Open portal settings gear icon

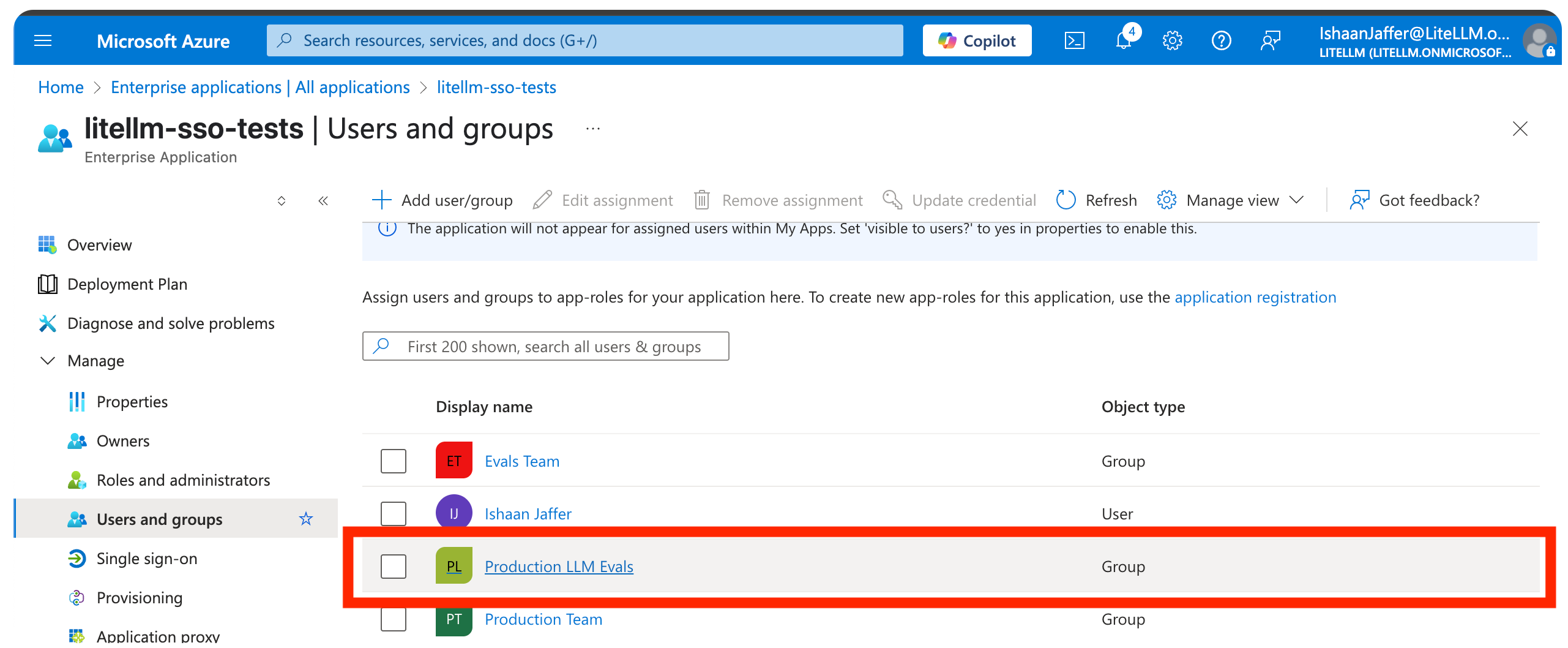(1172, 41)
